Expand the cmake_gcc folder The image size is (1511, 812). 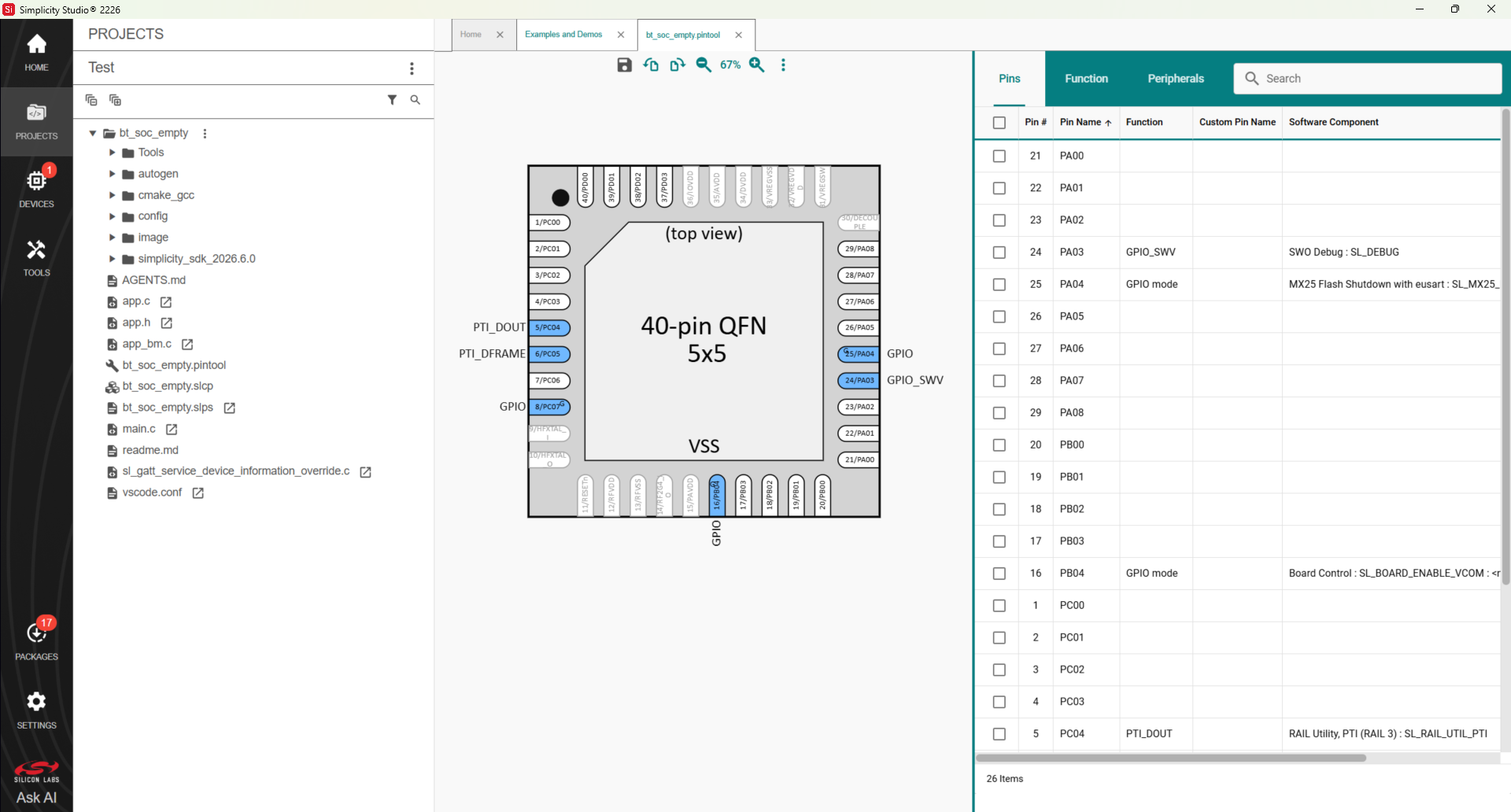112,195
